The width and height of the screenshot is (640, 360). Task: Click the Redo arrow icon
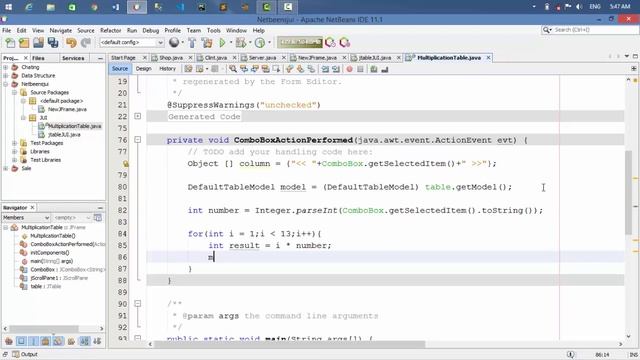tap(86, 42)
